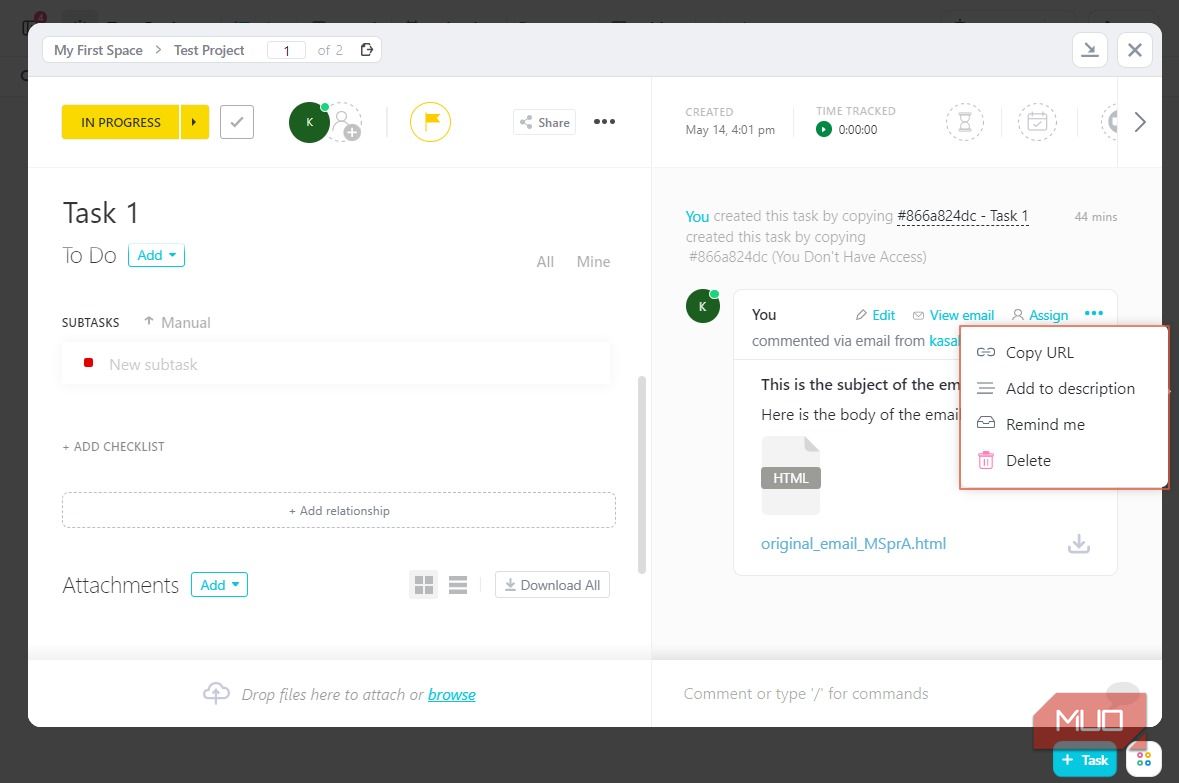
Task: Switch attachments to list view
Action: 458,584
